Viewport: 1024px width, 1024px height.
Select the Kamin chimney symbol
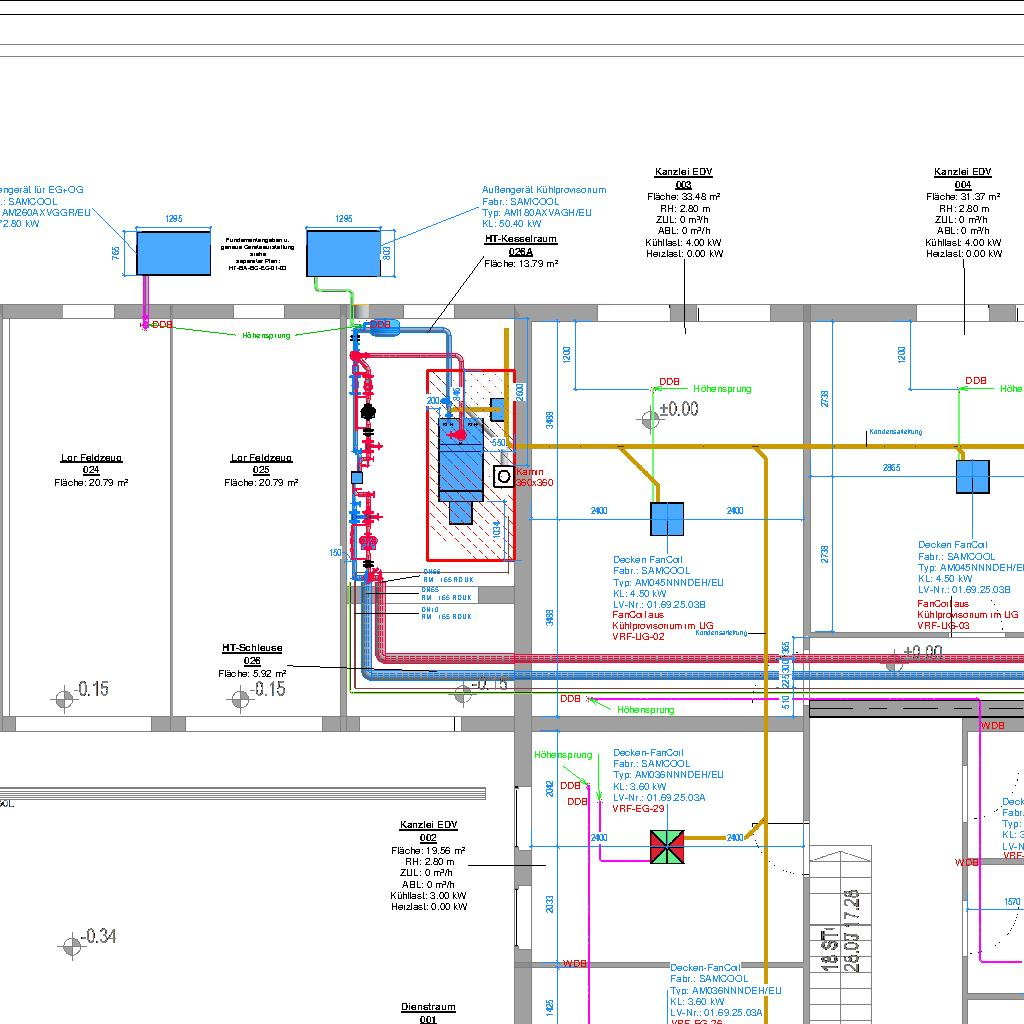click(504, 477)
